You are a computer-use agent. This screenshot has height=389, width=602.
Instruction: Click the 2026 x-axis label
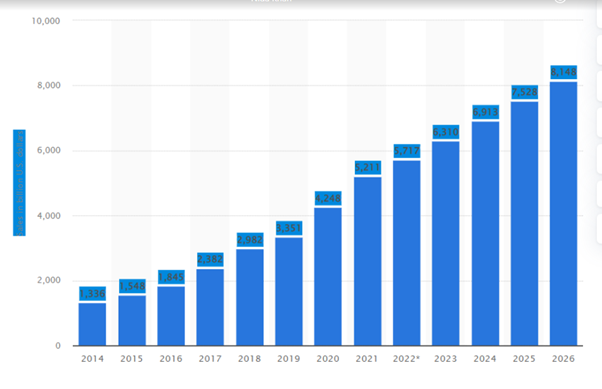click(563, 359)
